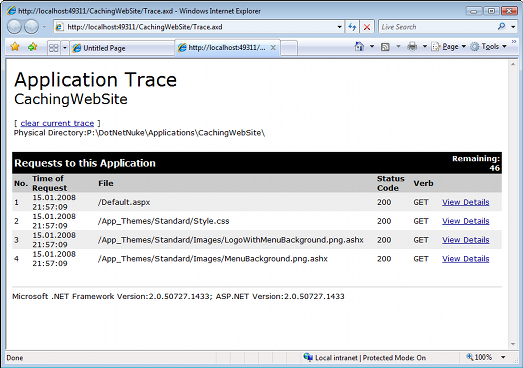Click the .NET Framework Version footer text

point(178,296)
